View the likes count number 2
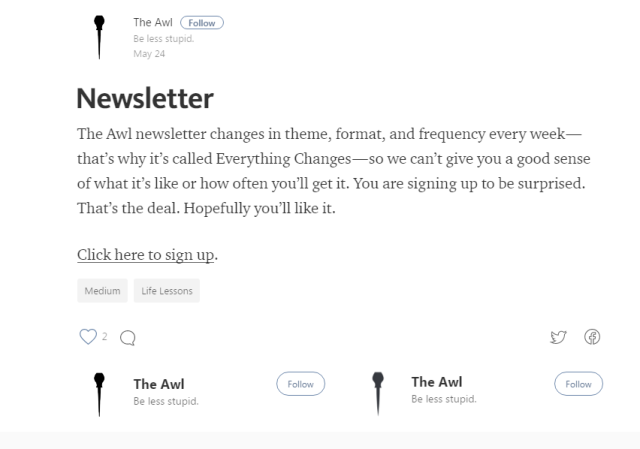 coord(104,337)
